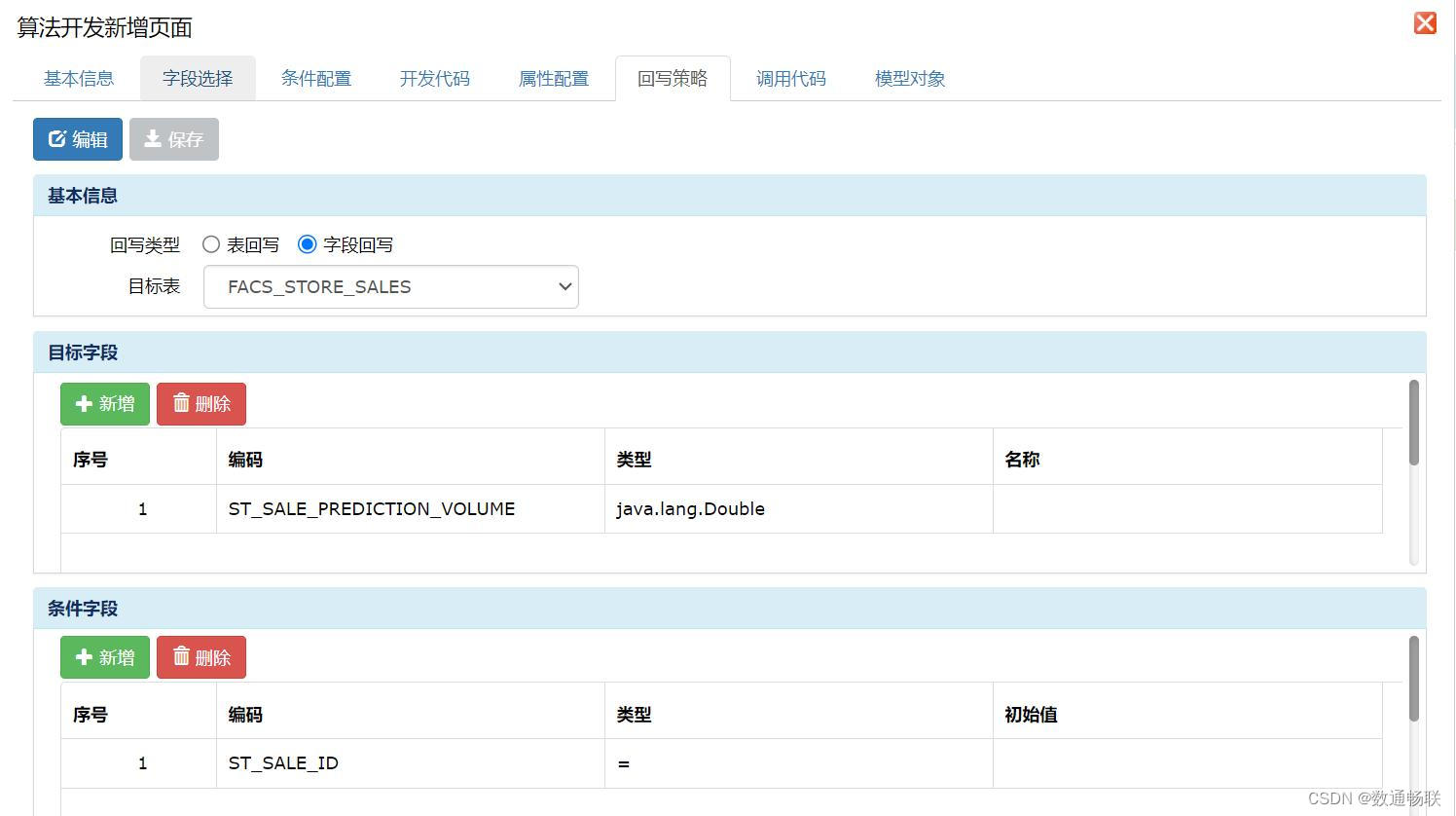Switch to the 调用代码 tab
This screenshot has width=1456, height=816.
click(x=791, y=79)
